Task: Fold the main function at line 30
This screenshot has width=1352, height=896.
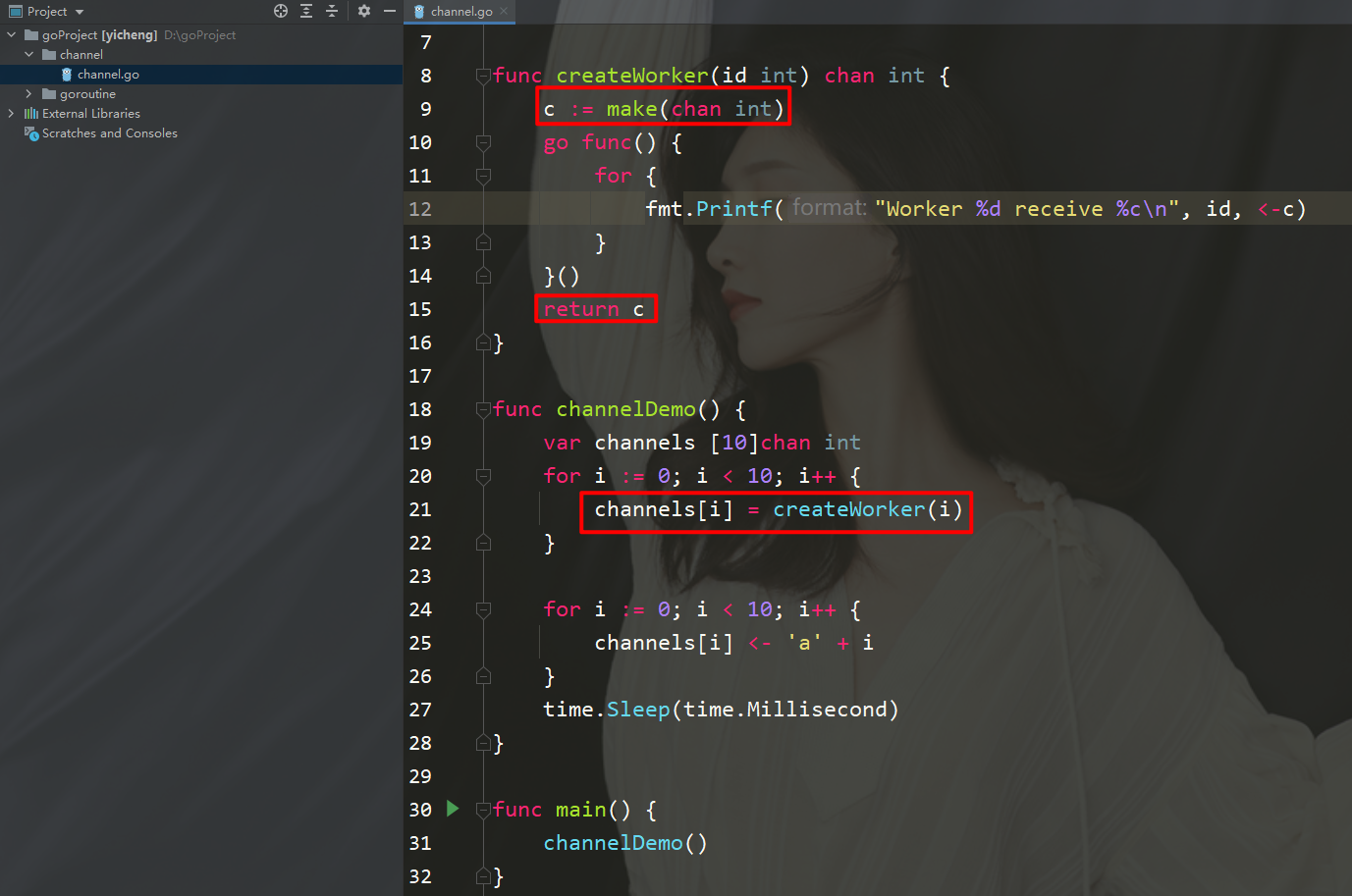Action: (x=483, y=810)
